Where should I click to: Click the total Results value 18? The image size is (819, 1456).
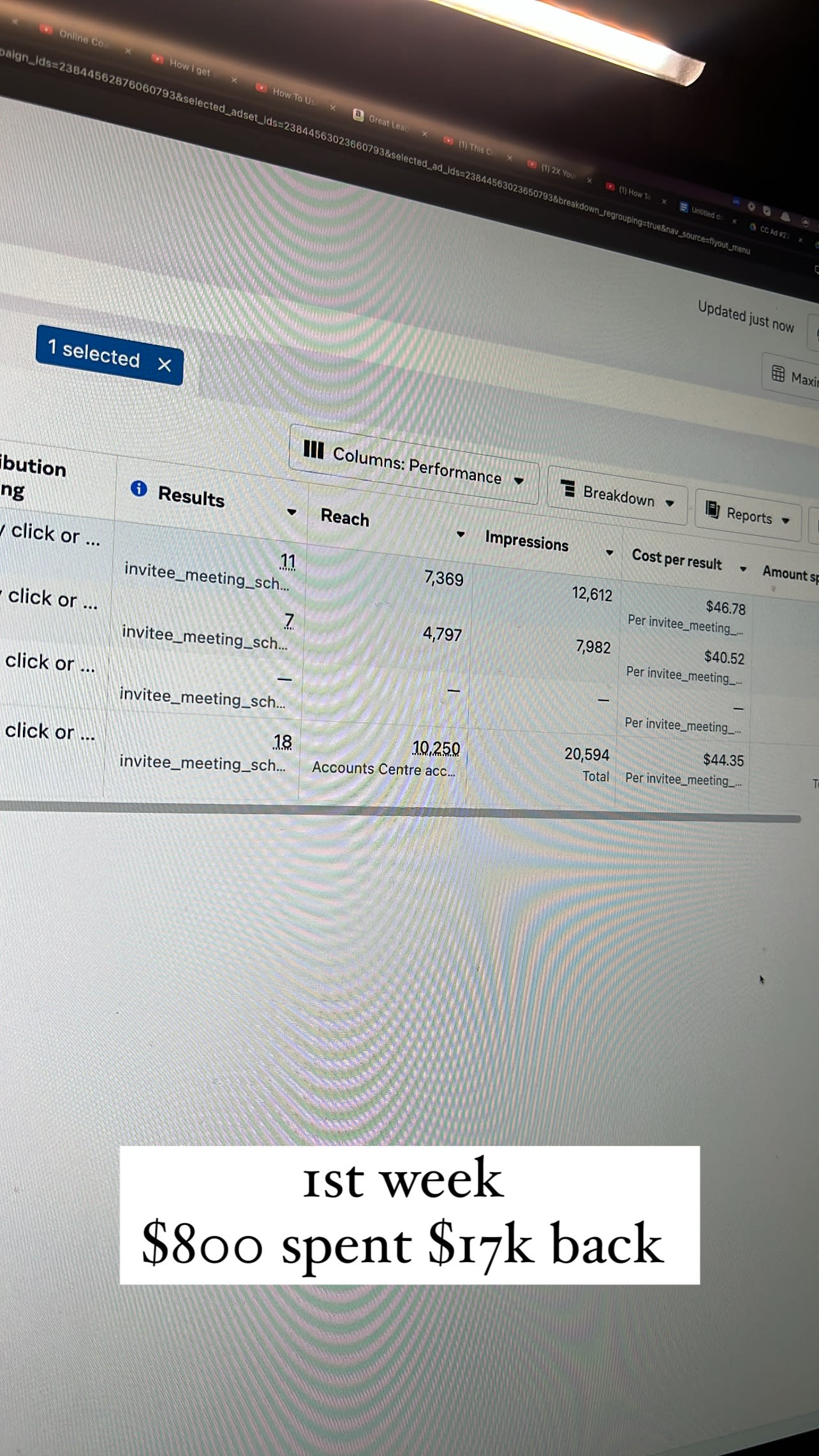point(283,742)
